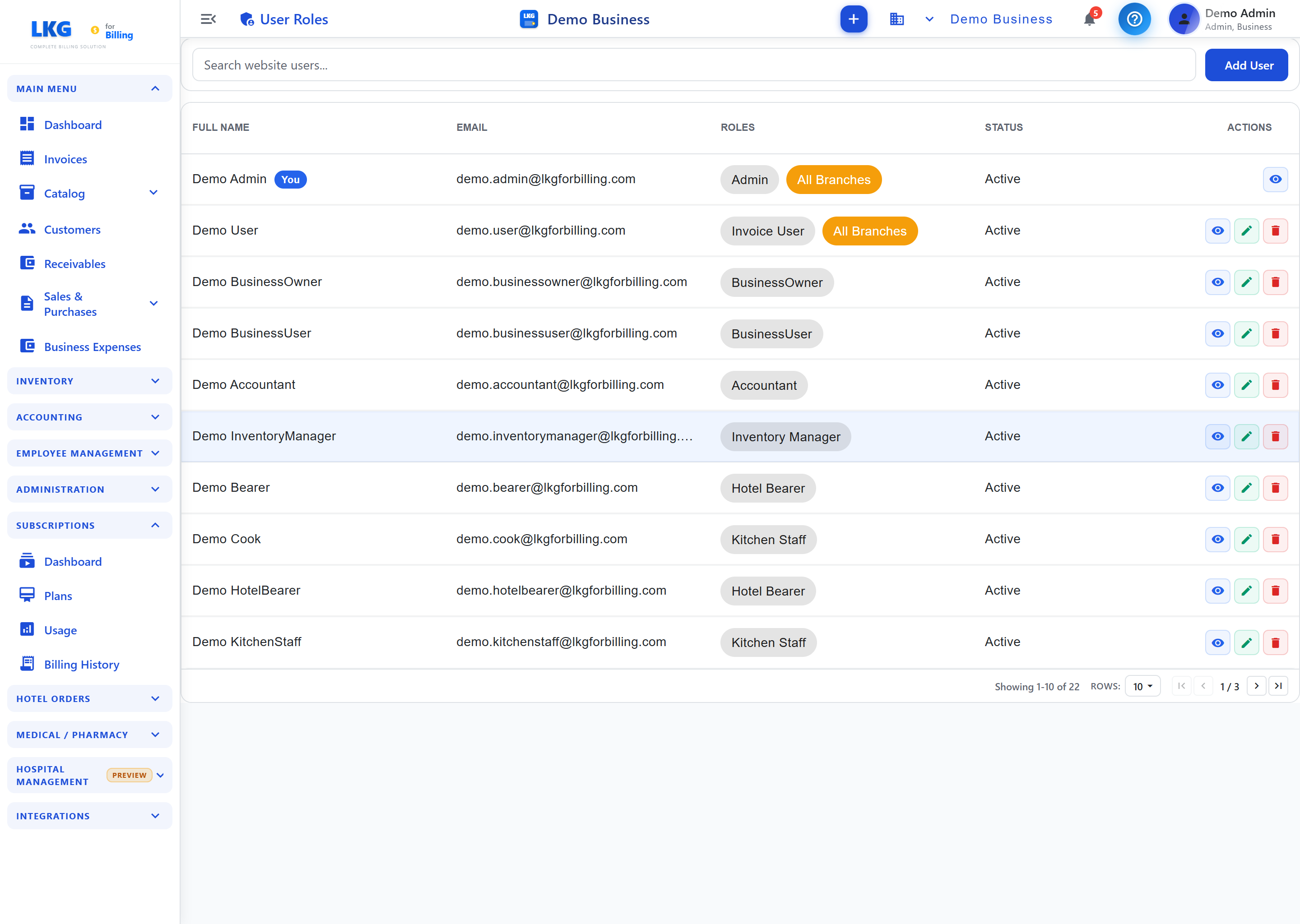Expand the Administration section
The height and width of the screenshot is (924, 1300).
click(89, 490)
